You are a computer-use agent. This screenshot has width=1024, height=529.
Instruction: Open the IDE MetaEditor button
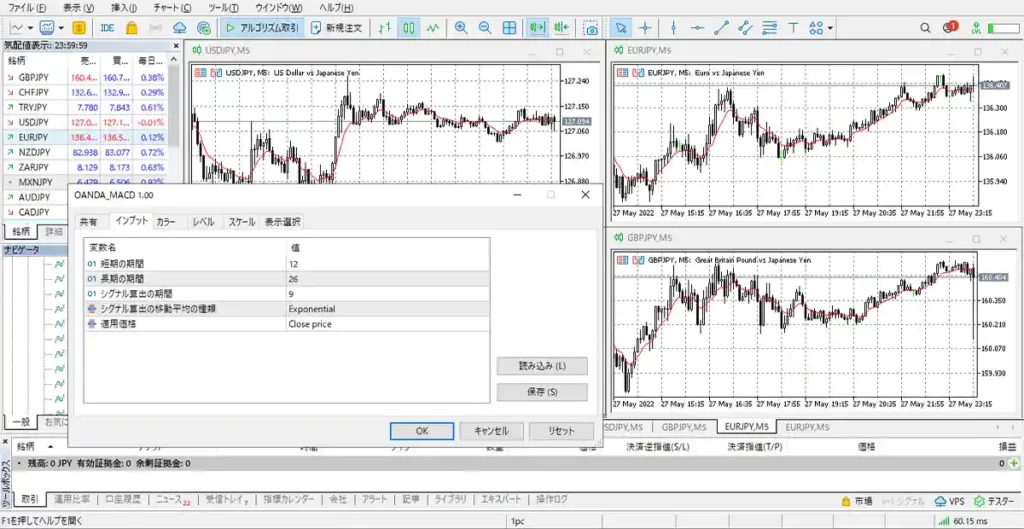[107, 28]
